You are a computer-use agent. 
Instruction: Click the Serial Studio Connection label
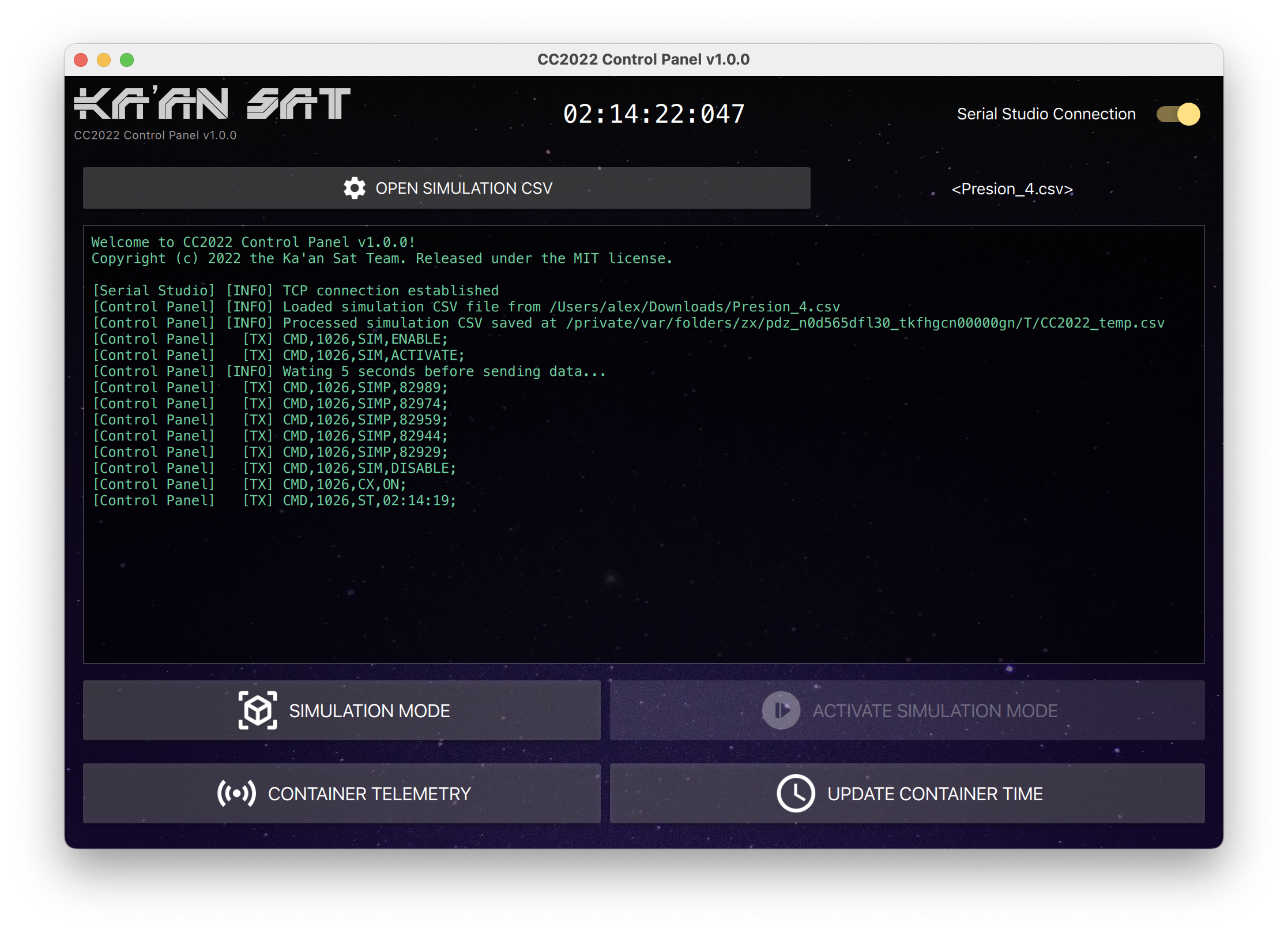coord(1046,114)
